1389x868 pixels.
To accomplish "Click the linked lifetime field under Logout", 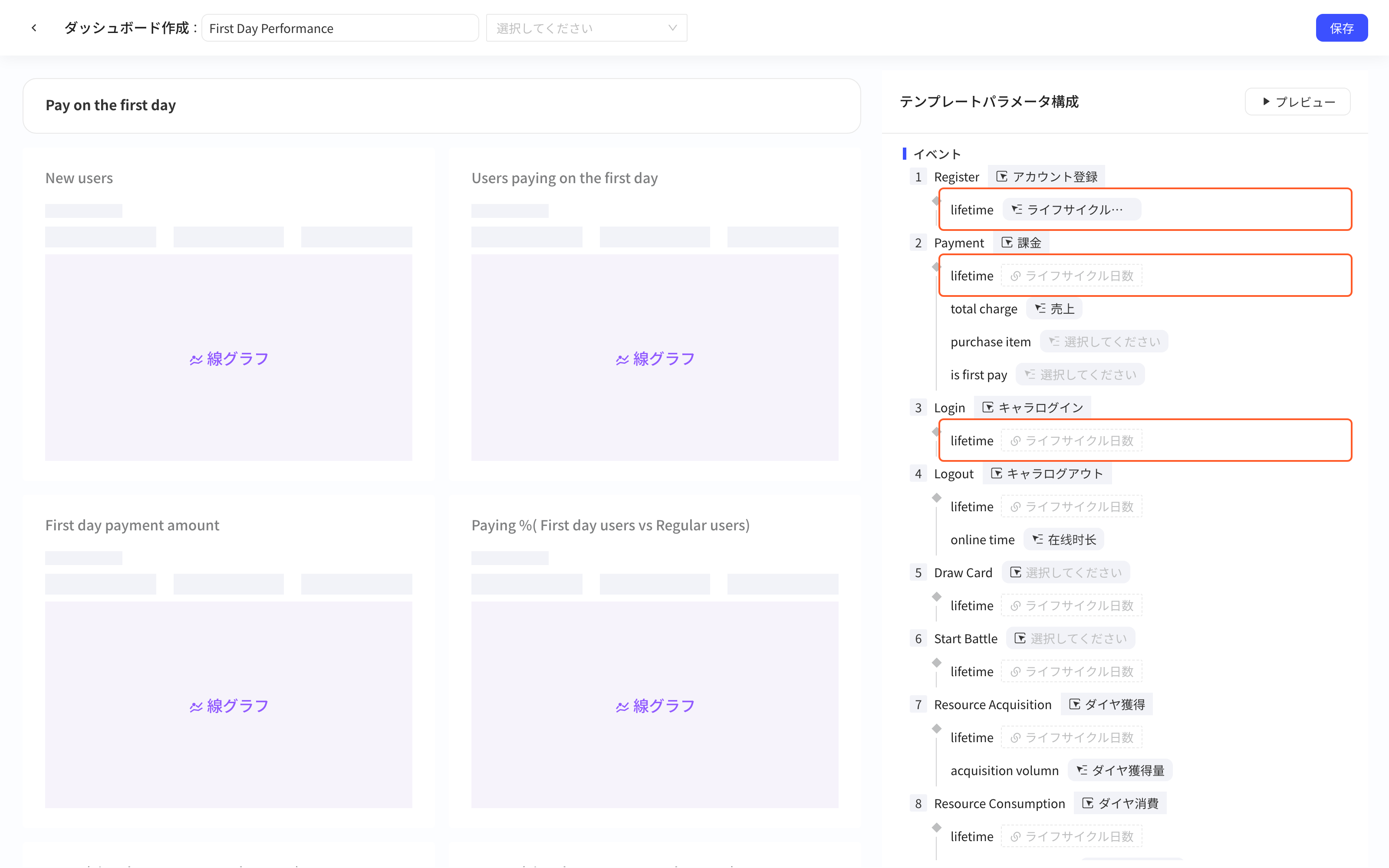I will click(x=1071, y=506).
